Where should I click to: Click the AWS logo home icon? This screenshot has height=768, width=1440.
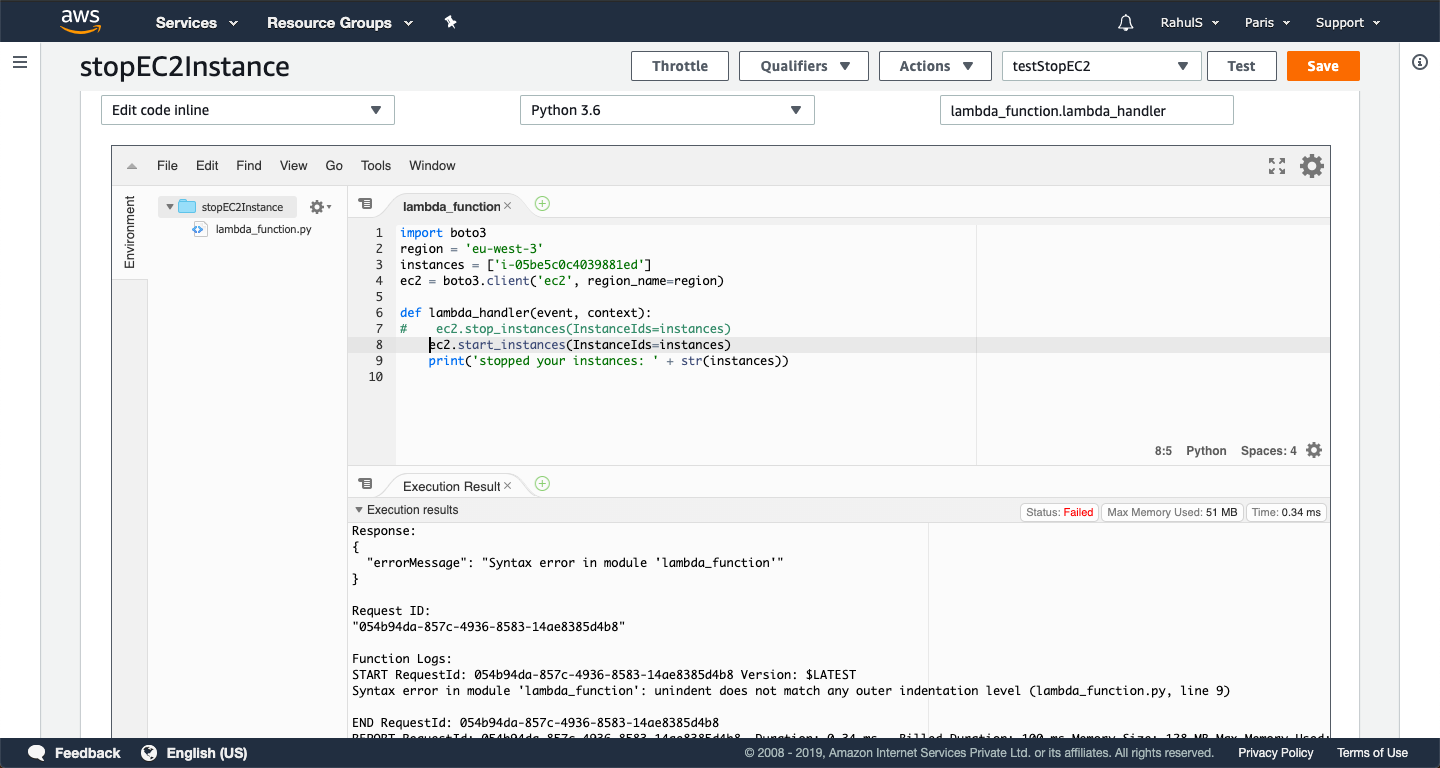pos(81,21)
